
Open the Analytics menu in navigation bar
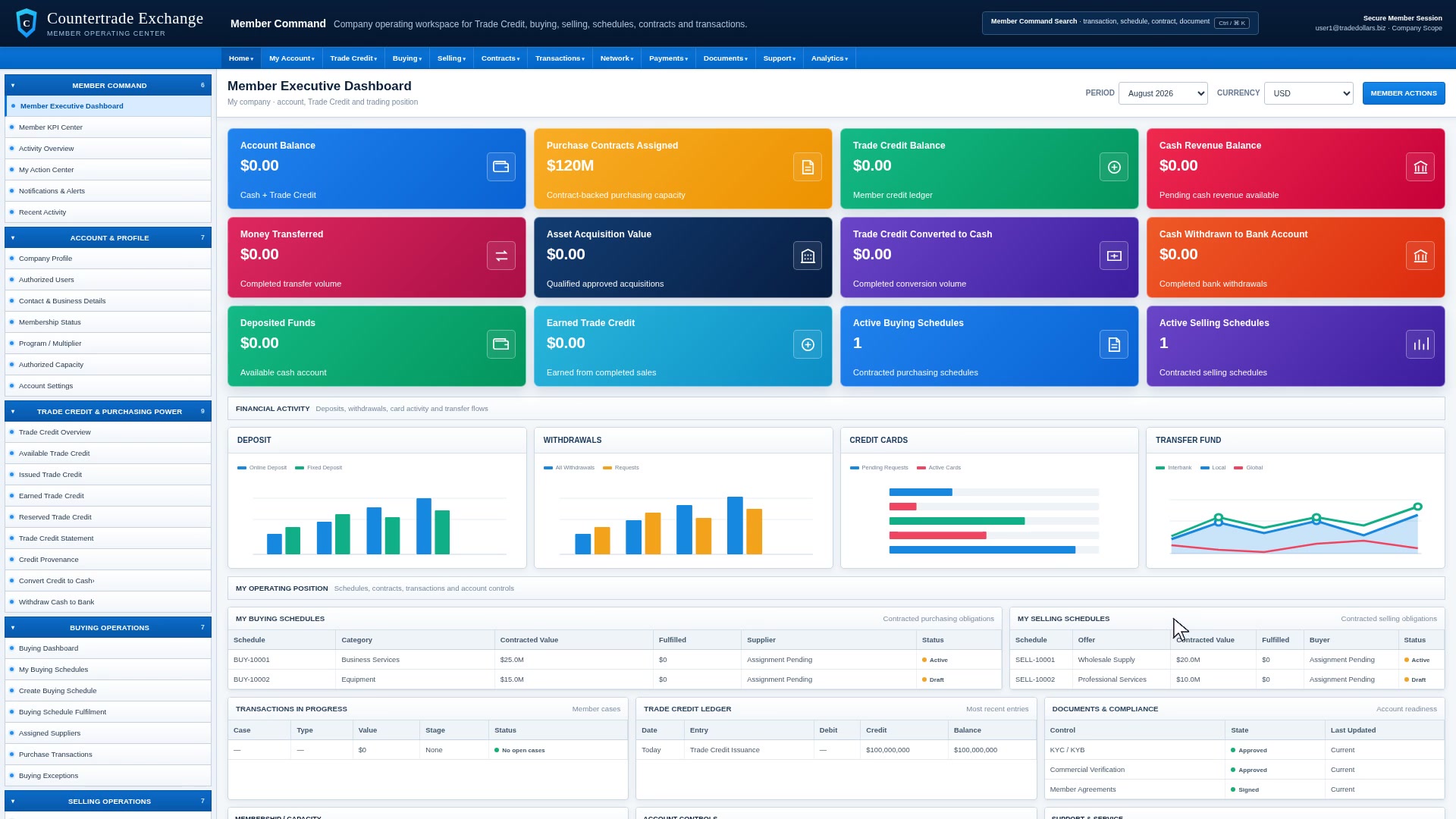coord(830,58)
